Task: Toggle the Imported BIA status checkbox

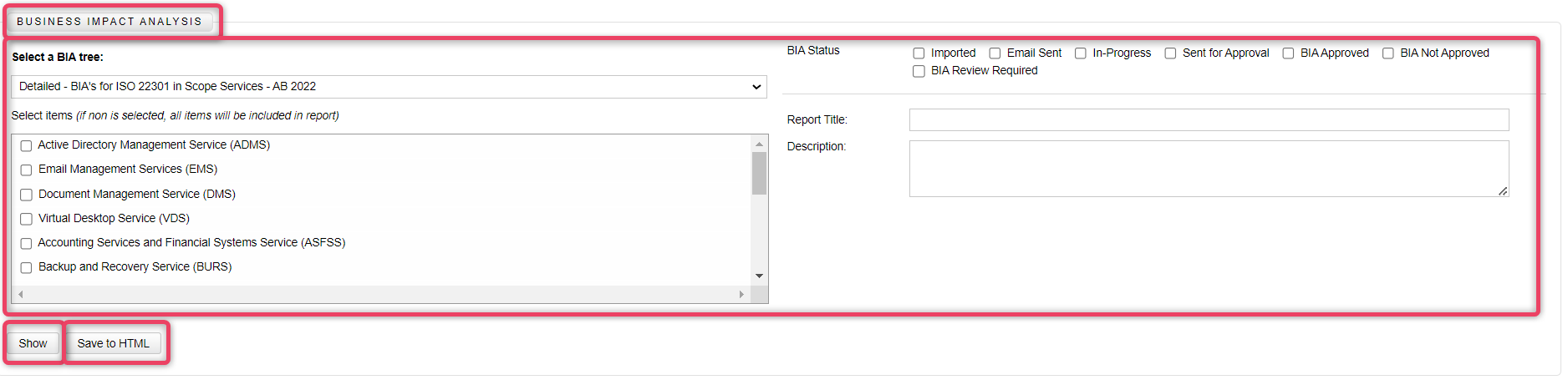Action: click(919, 53)
